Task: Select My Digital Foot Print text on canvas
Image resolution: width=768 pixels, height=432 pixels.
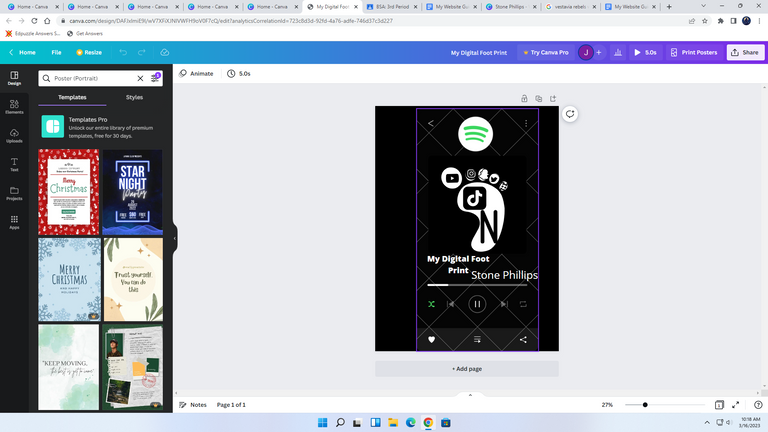Action: [x=458, y=264]
